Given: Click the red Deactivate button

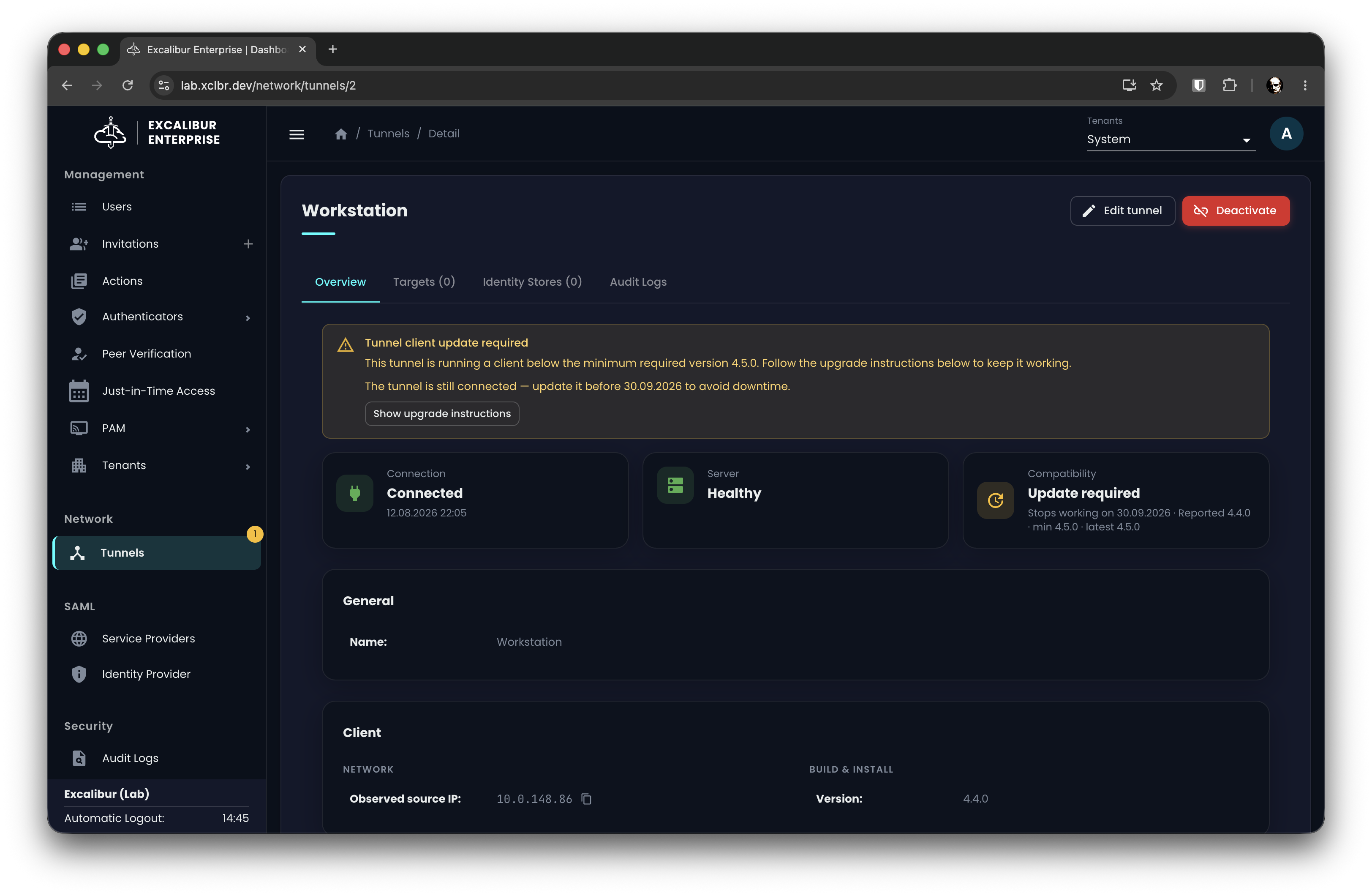Looking at the screenshot, I should [x=1236, y=210].
